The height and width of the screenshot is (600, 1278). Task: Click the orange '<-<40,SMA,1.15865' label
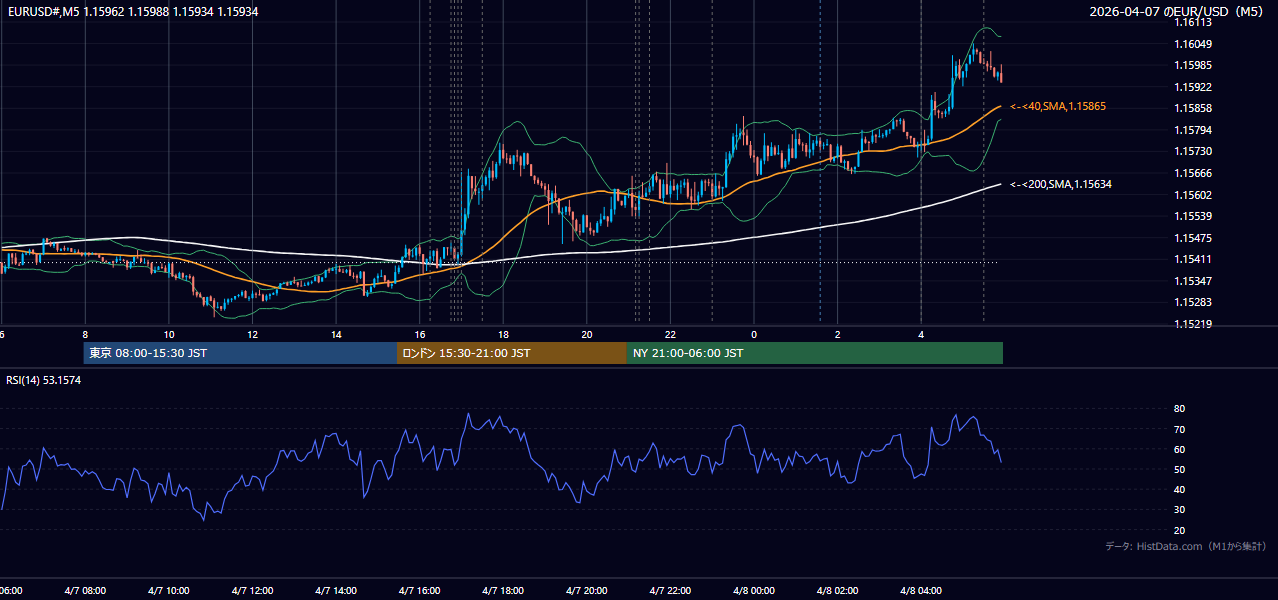(1058, 106)
